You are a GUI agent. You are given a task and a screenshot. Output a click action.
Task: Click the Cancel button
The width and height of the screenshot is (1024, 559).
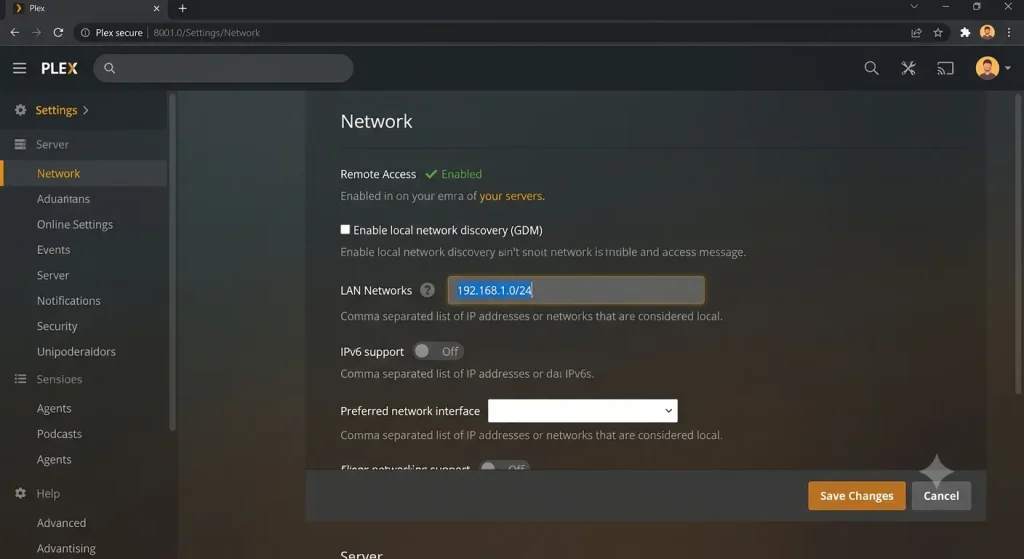click(941, 496)
